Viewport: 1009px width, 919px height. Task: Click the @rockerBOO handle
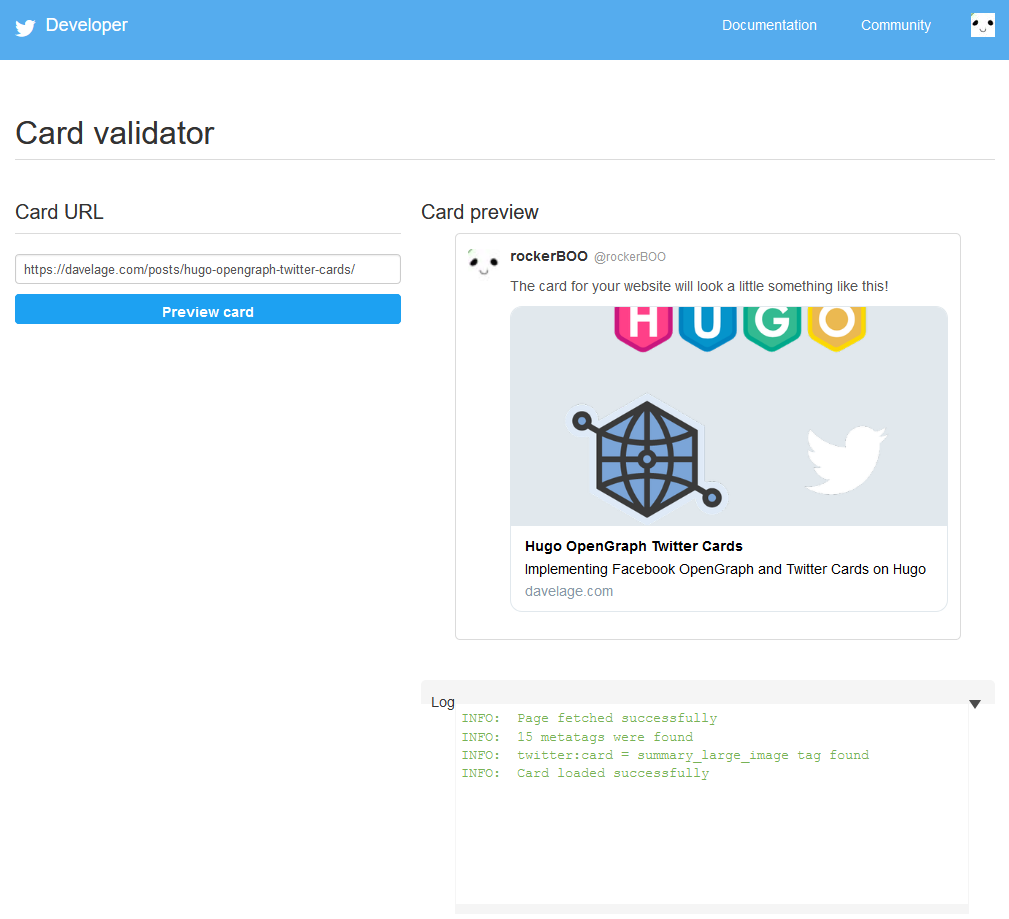[629, 257]
